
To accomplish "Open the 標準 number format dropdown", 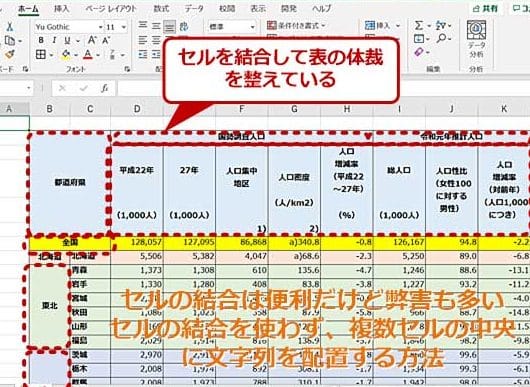I will (252, 27).
